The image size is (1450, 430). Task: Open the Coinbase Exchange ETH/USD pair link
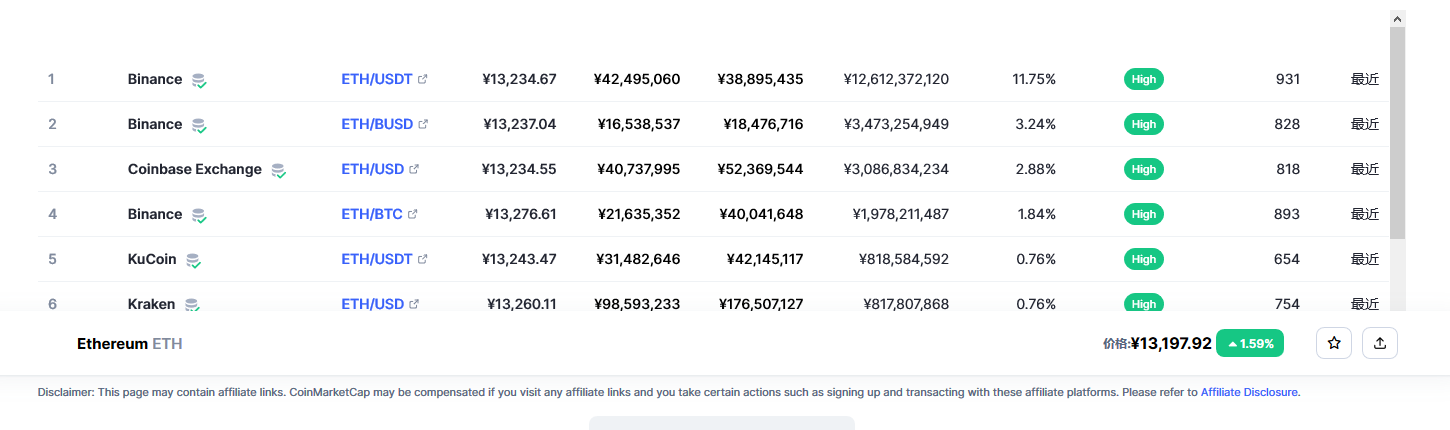coord(372,169)
